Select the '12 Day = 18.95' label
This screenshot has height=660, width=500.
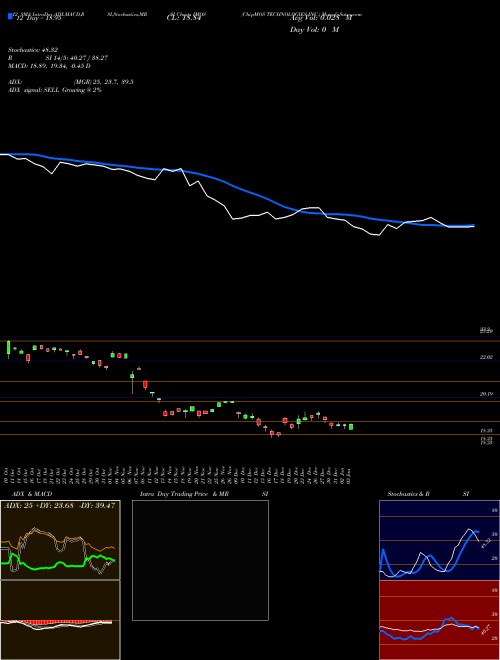pos(39,18)
